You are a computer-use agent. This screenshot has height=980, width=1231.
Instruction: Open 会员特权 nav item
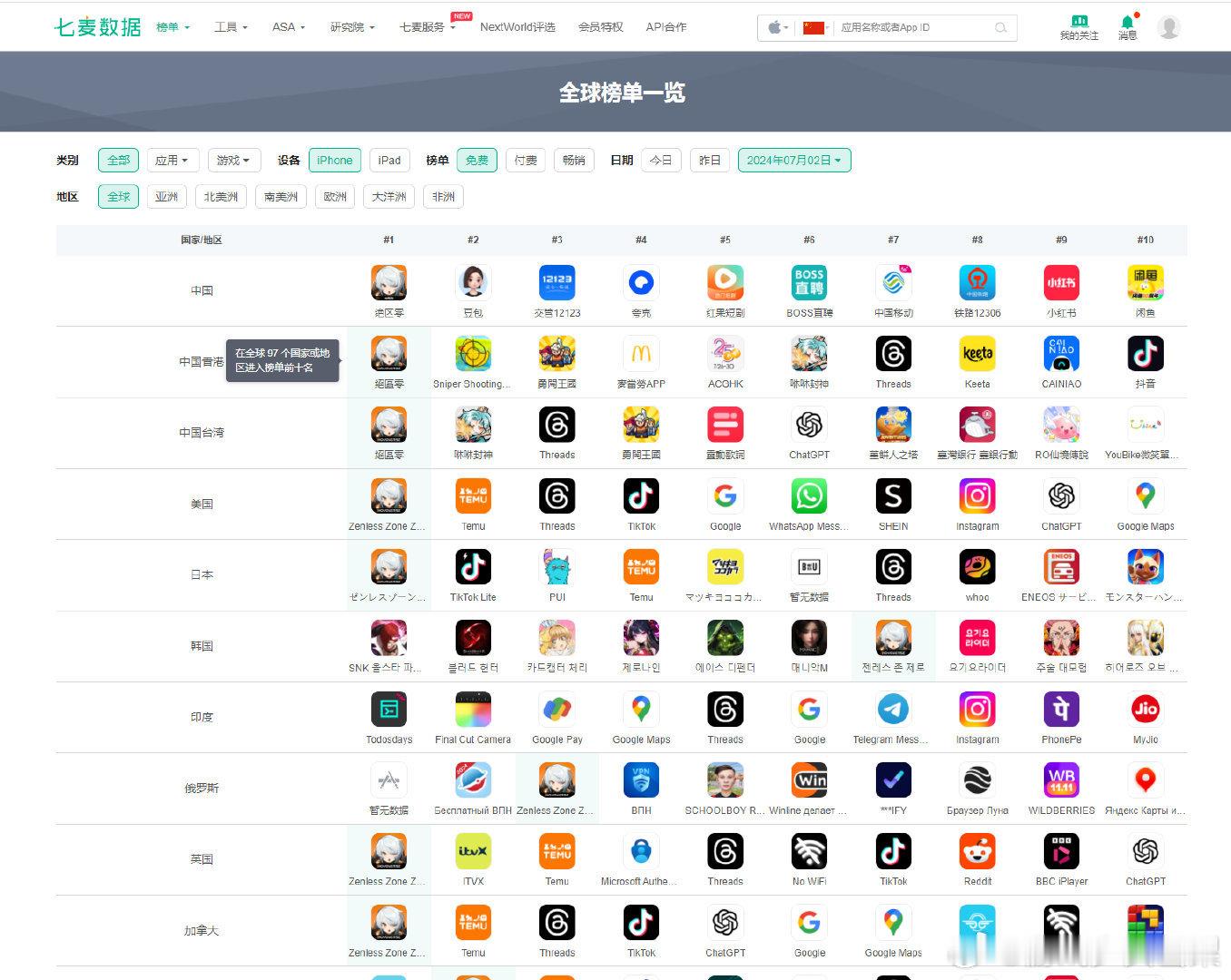tap(601, 27)
